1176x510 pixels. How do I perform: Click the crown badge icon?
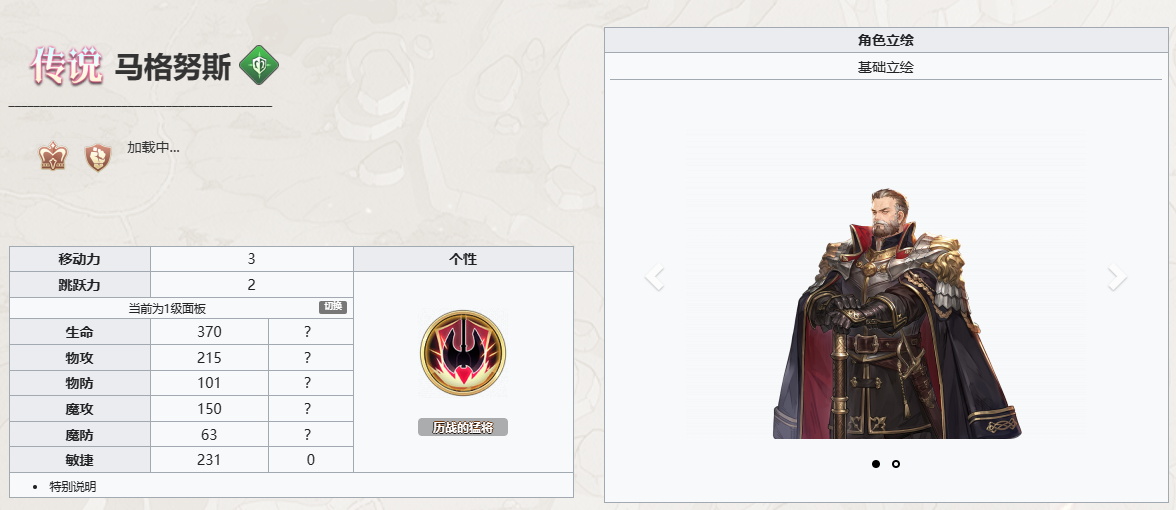coord(53,158)
